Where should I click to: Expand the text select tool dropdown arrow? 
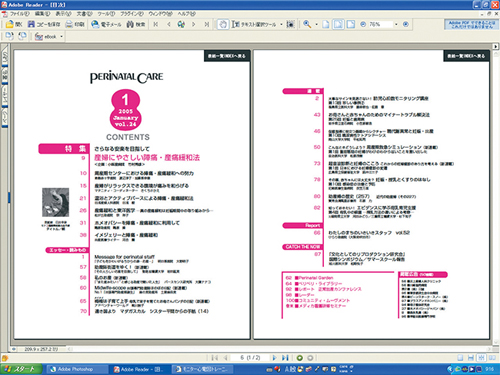(281, 24)
